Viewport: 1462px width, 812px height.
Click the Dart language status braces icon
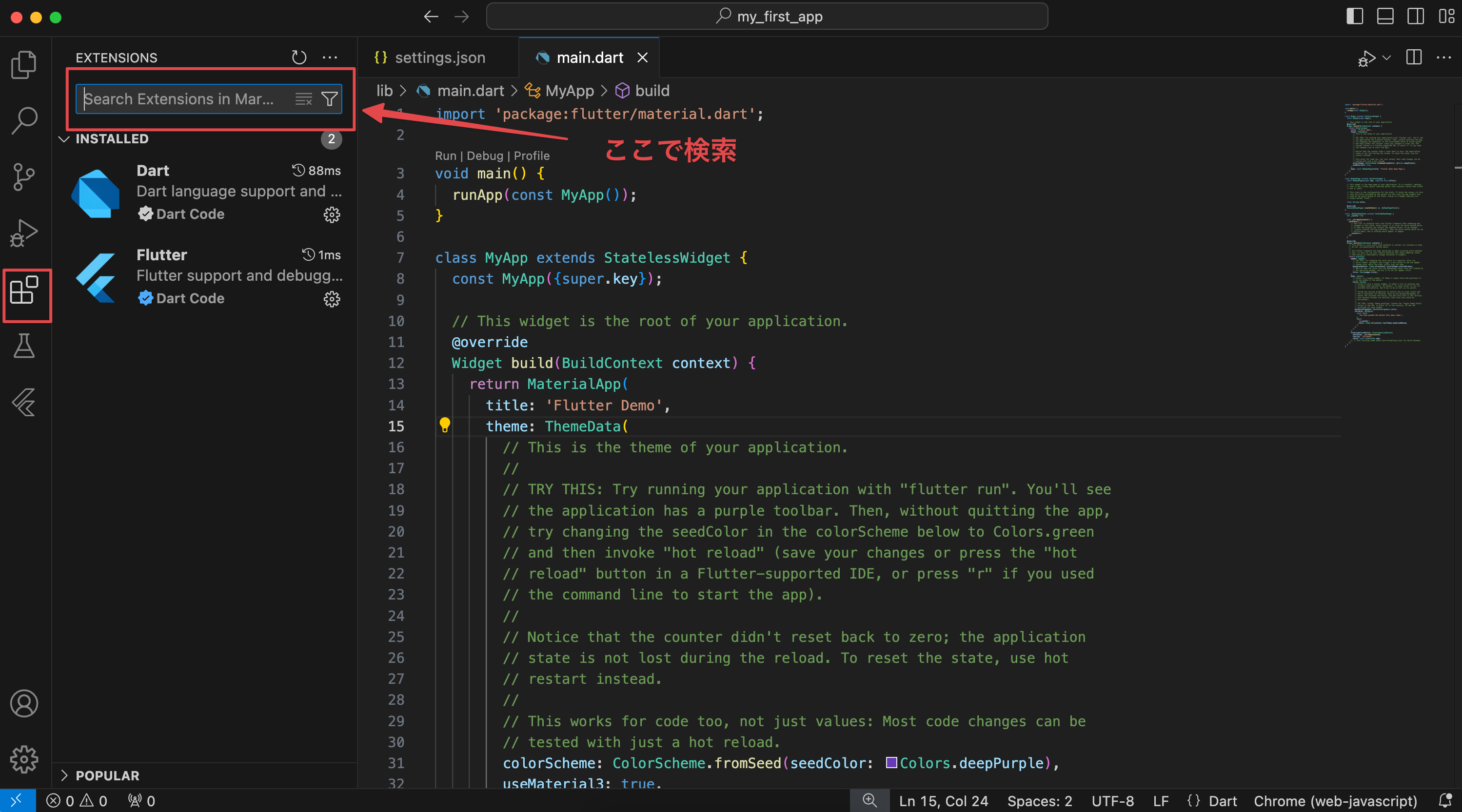tap(1193, 801)
